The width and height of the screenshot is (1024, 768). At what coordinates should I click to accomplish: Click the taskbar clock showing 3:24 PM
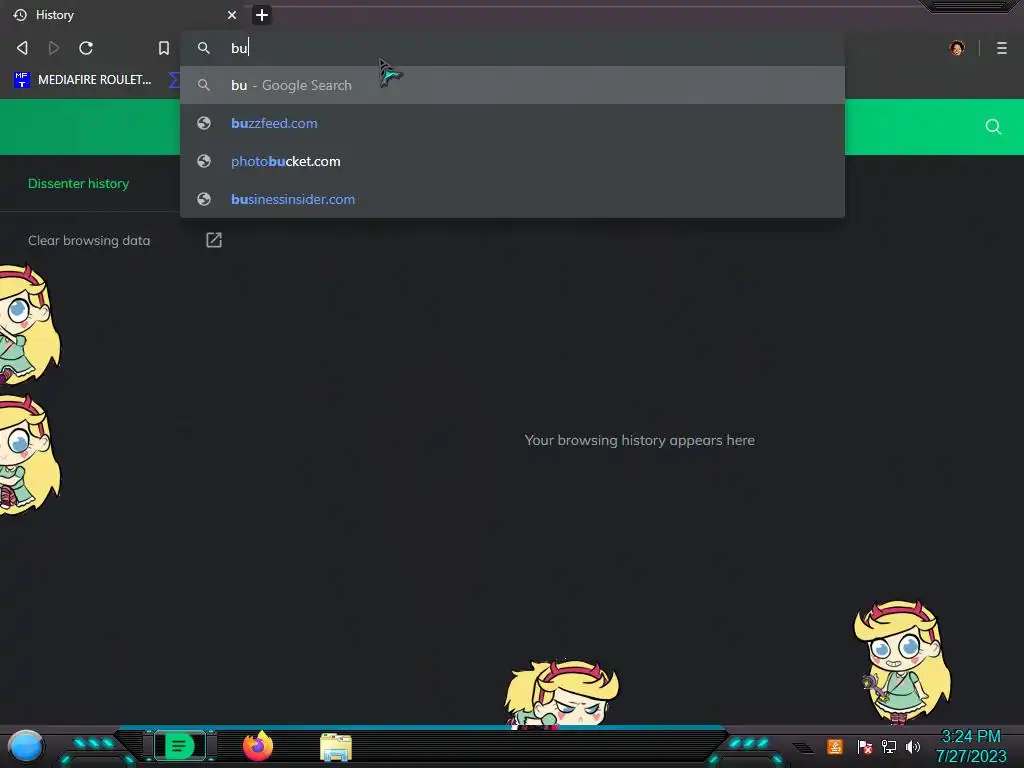[x=971, y=746]
